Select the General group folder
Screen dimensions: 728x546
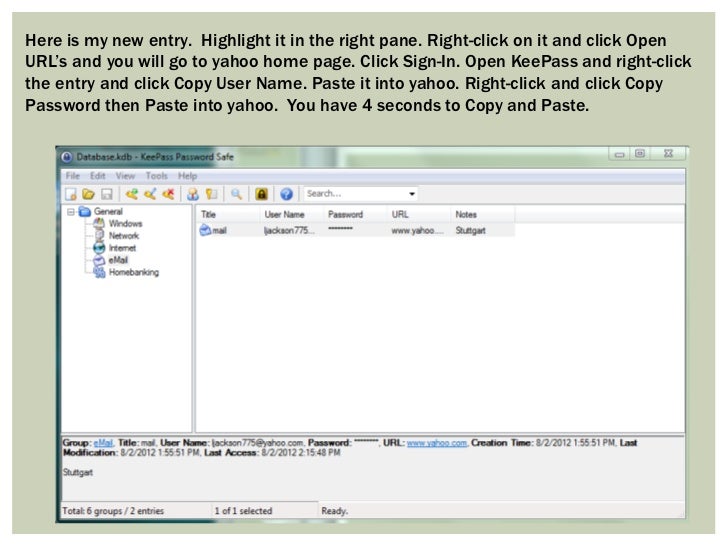point(101,212)
